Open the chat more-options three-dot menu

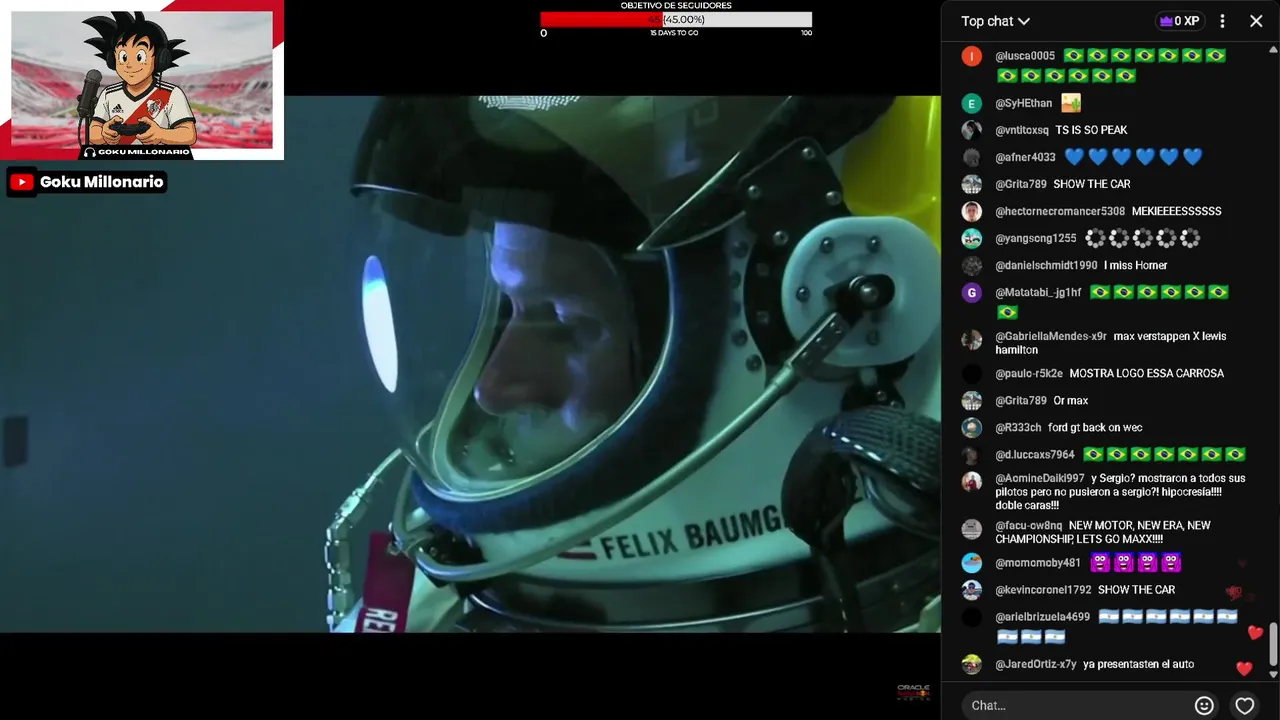[1222, 21]
